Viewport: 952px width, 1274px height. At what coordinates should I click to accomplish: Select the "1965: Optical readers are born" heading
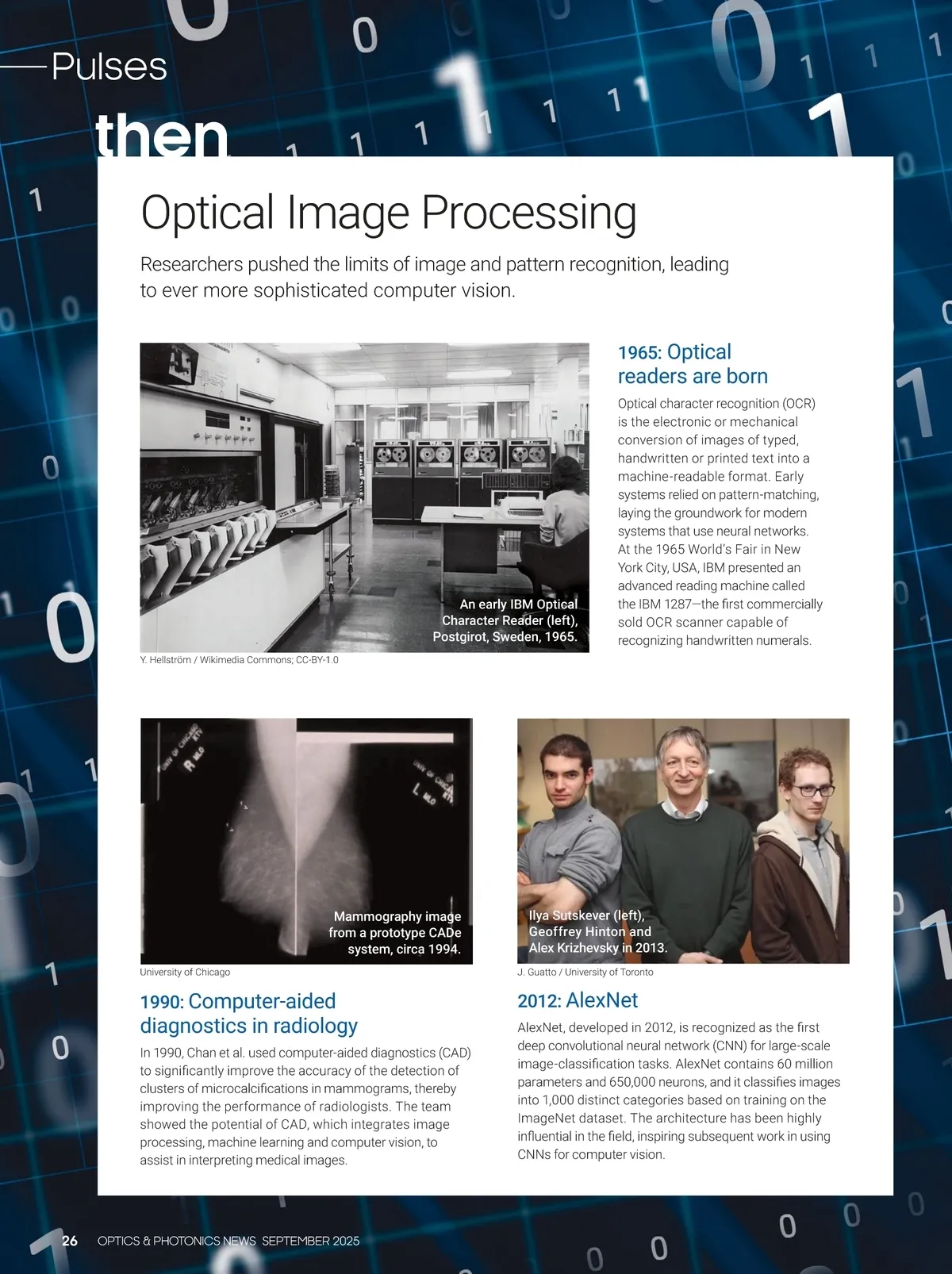coord(692,364)
